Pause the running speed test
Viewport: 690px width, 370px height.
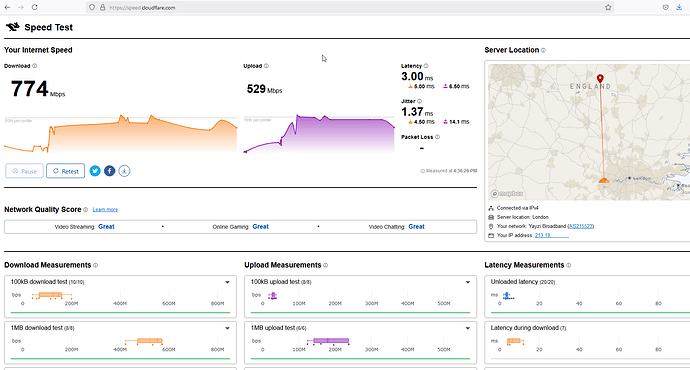click(x=25, y=171)
